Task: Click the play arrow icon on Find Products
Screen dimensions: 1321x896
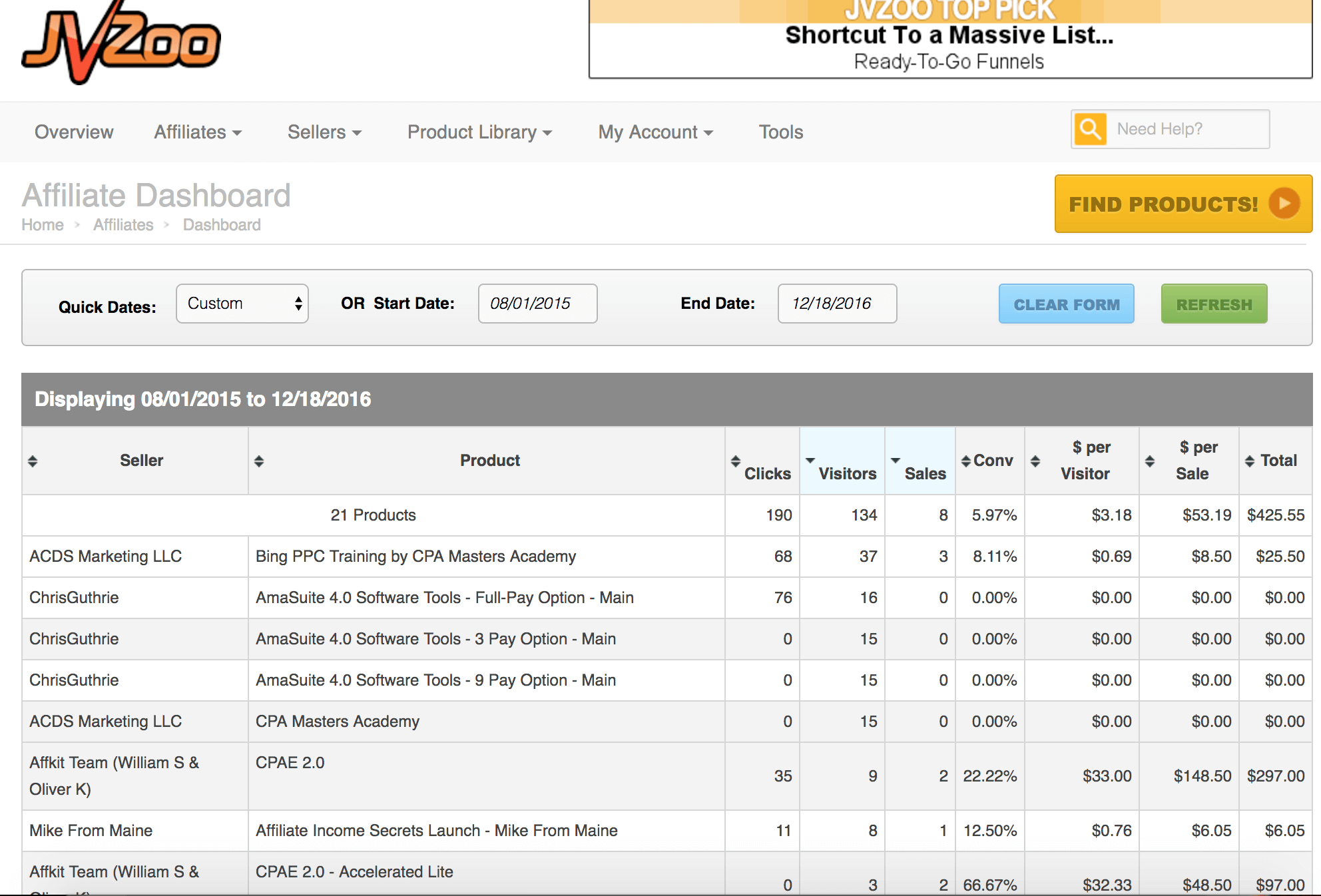Action: (x=1284, y=203)
